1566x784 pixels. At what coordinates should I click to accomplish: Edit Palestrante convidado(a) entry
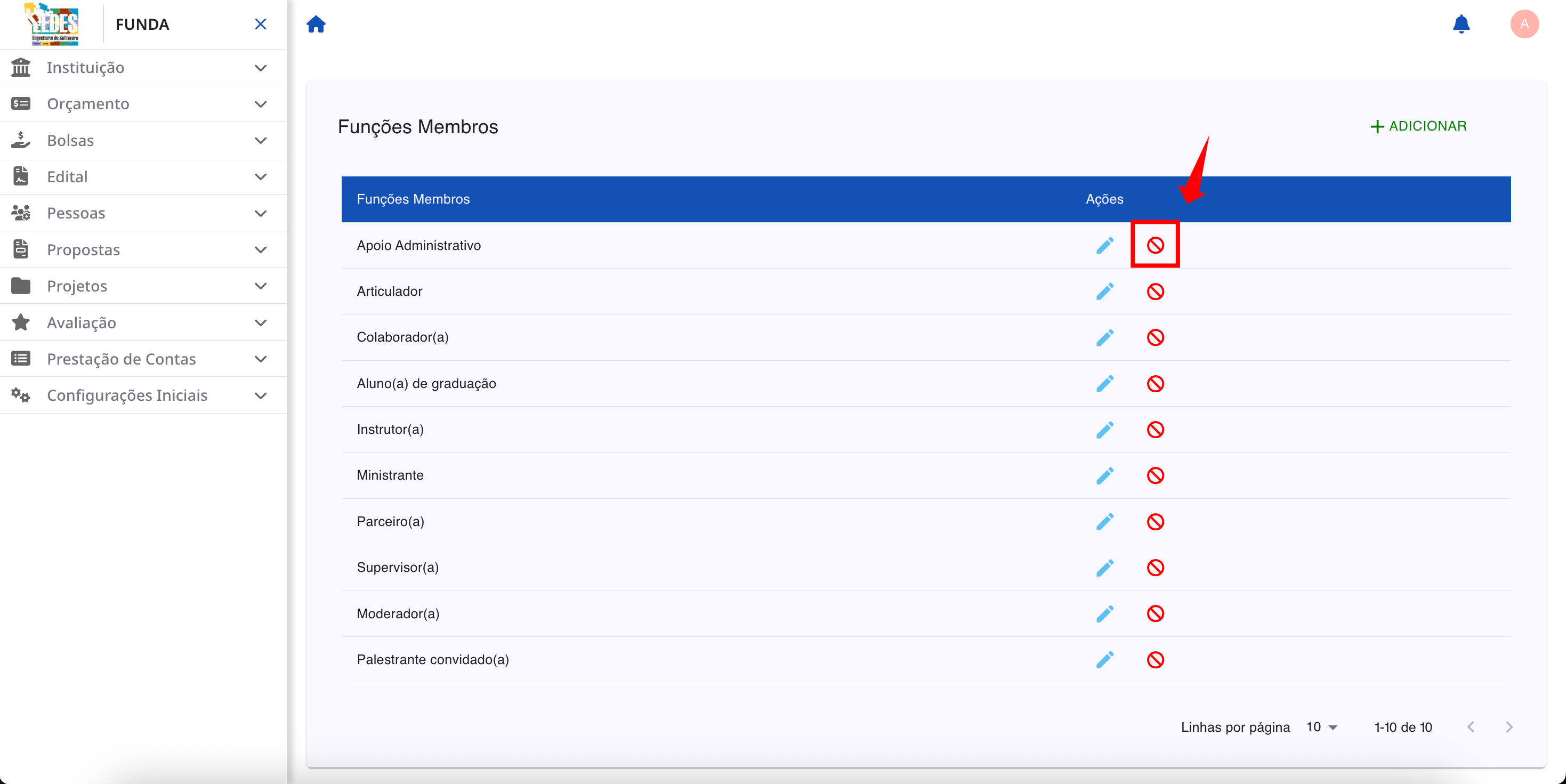pos(1104,659)
